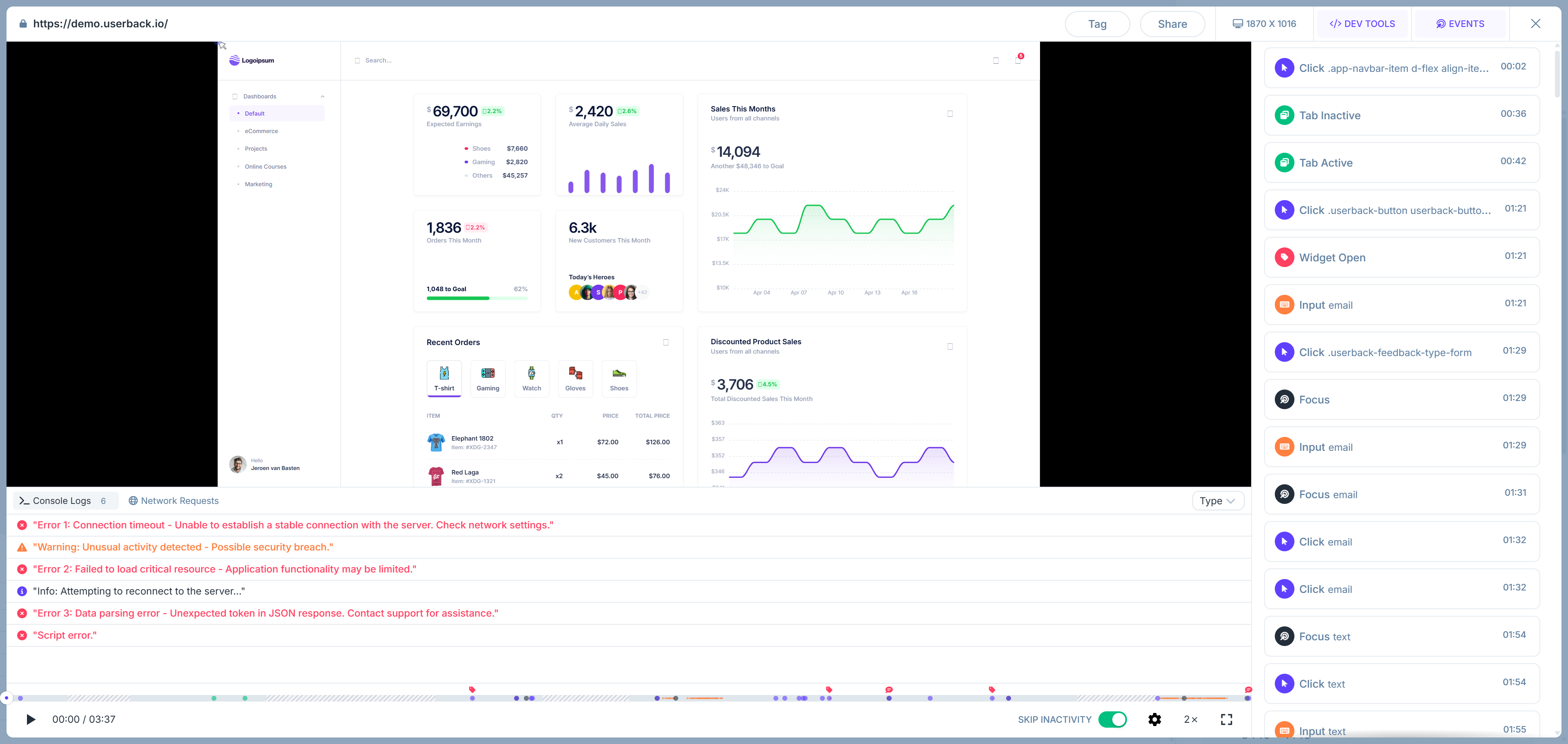Collapse the Dashboards sidebar section
Screen dimensions: 1568x744
[323, 96]
